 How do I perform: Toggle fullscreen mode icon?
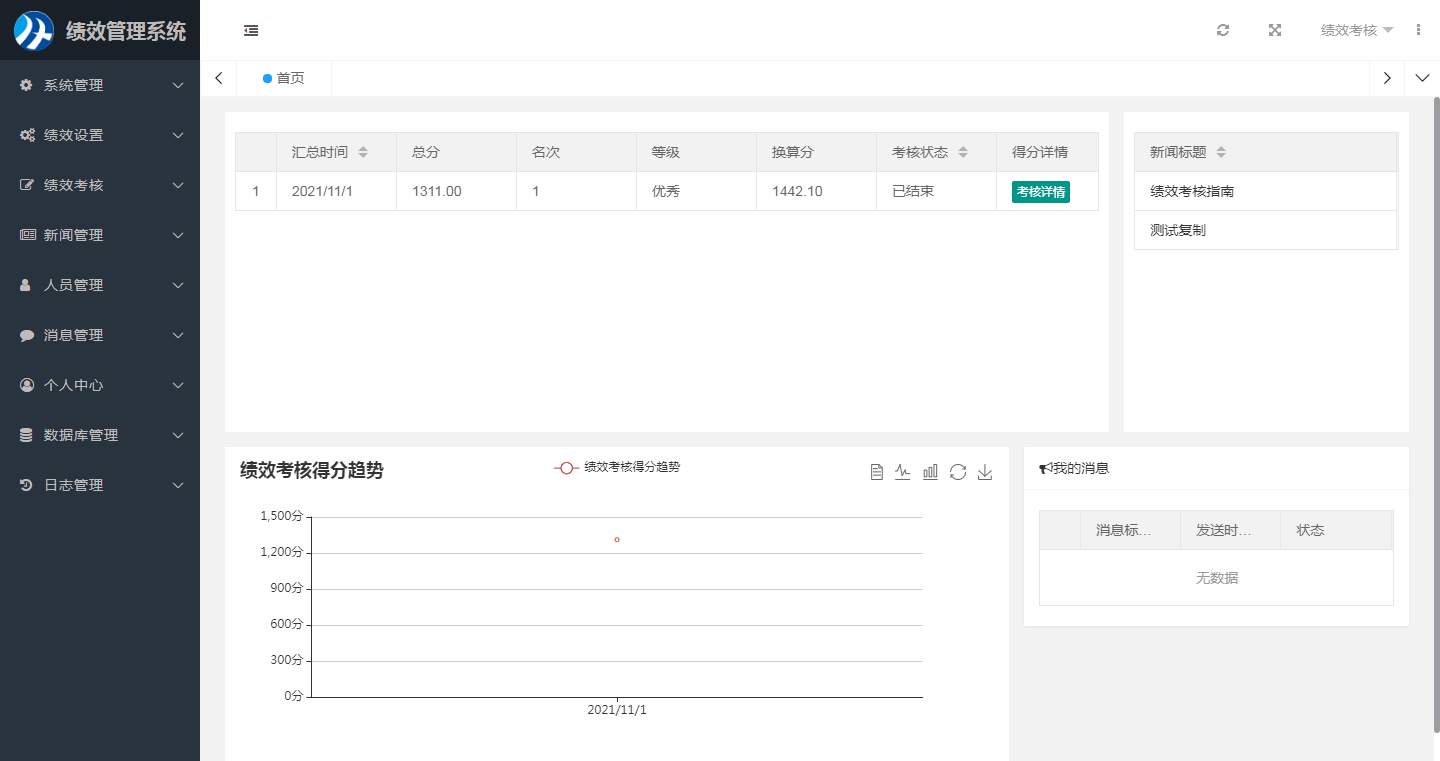[x=1275, y=30]
